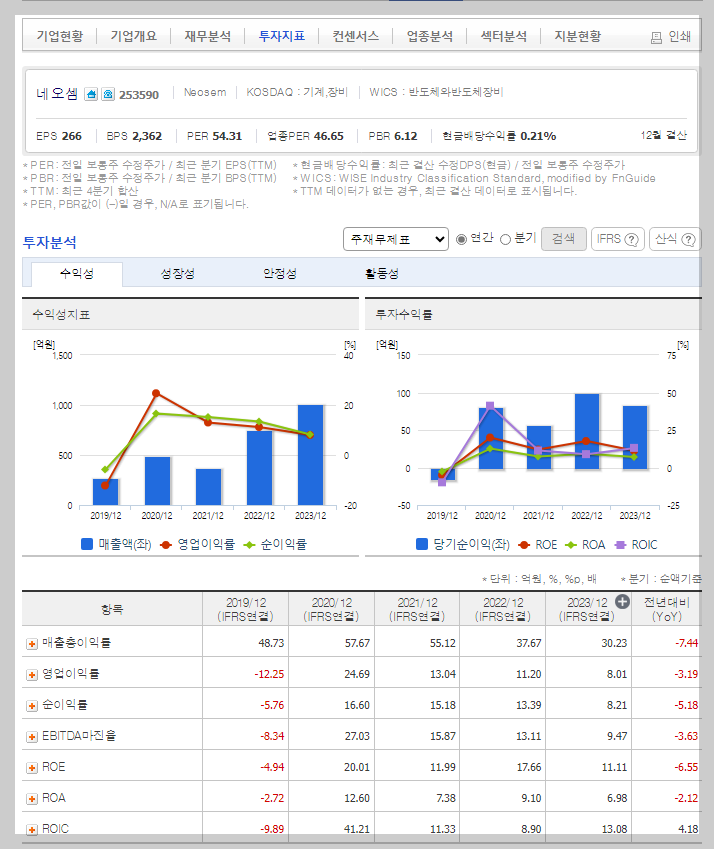Open the 지분현황 menu tab
The width and height of the screenshot is (714, 849).
point(578,36)
